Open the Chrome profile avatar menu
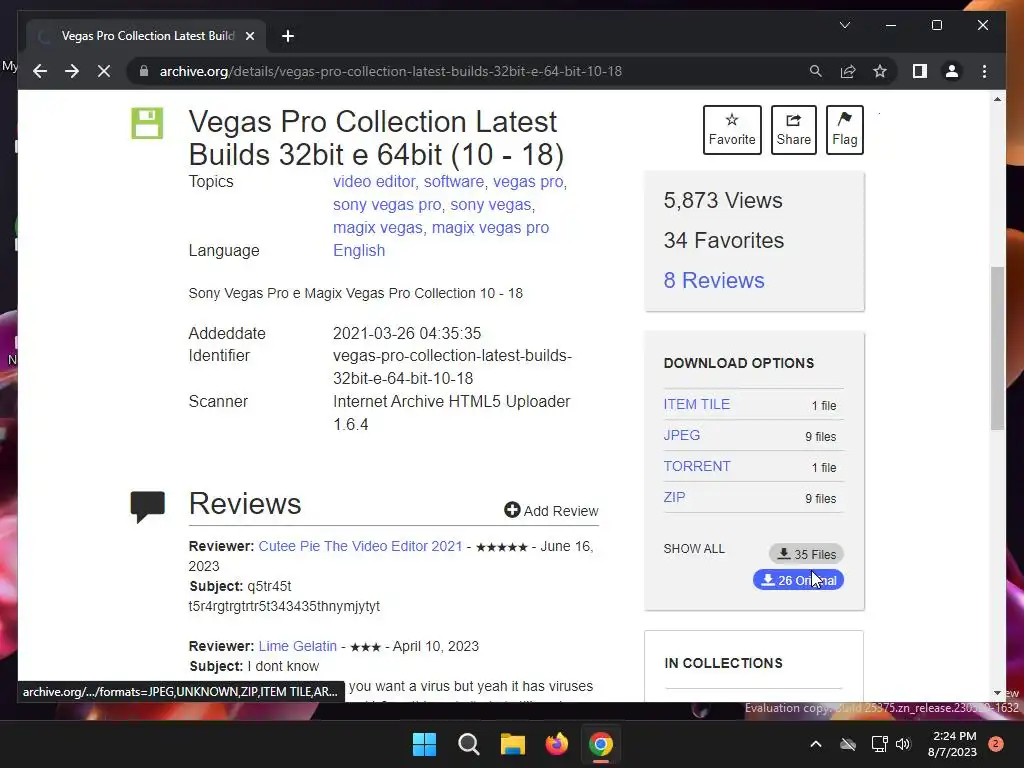Image resolution: width=1024 pixels, height=768 pixels. pos(952,71)
